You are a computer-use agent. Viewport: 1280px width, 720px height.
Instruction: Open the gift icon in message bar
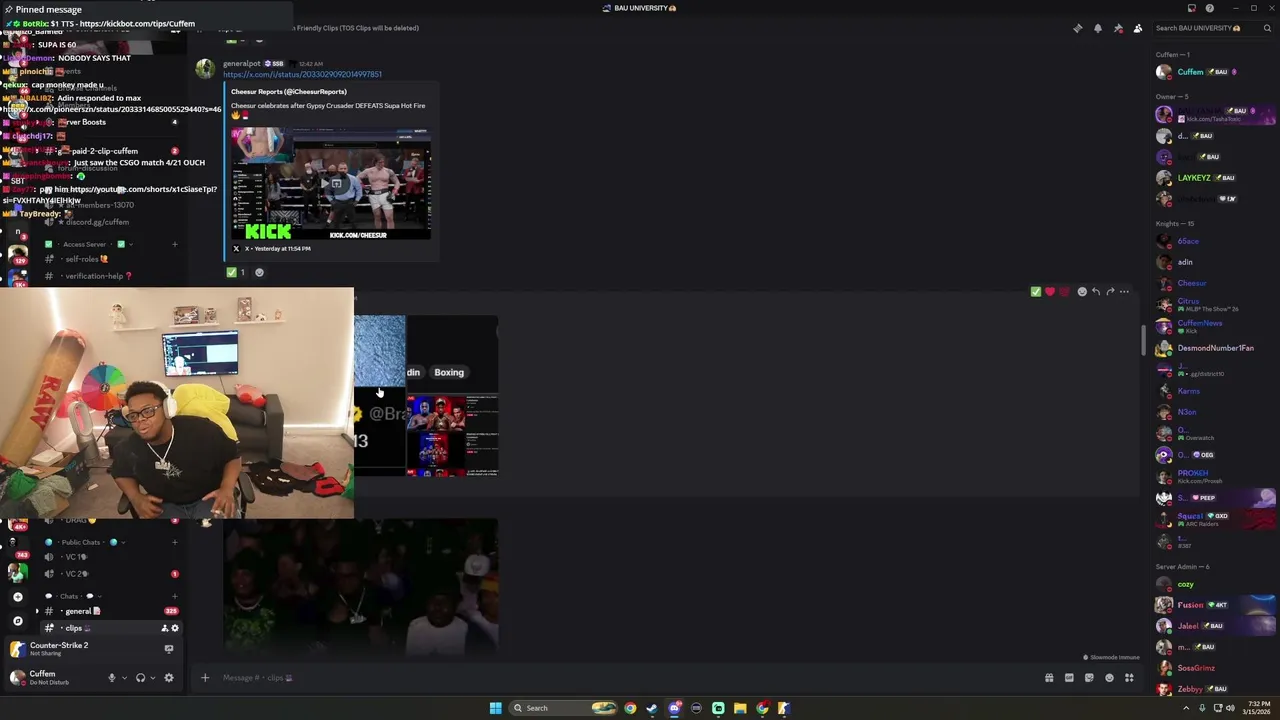pos(1049,678)
